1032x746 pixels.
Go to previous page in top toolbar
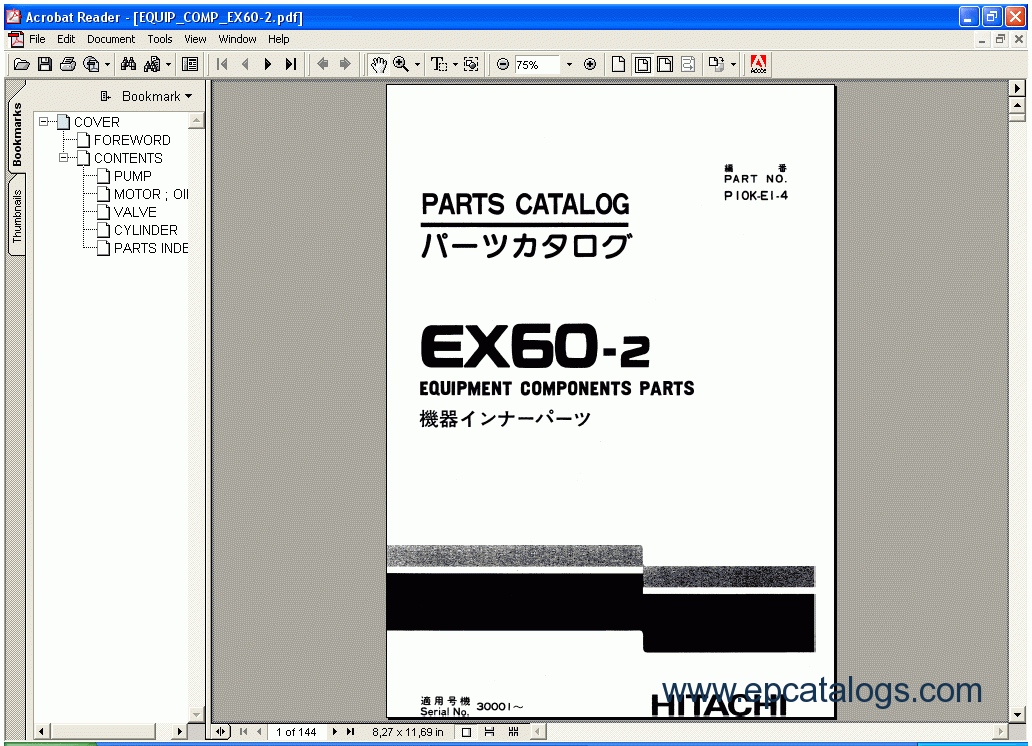245,65
